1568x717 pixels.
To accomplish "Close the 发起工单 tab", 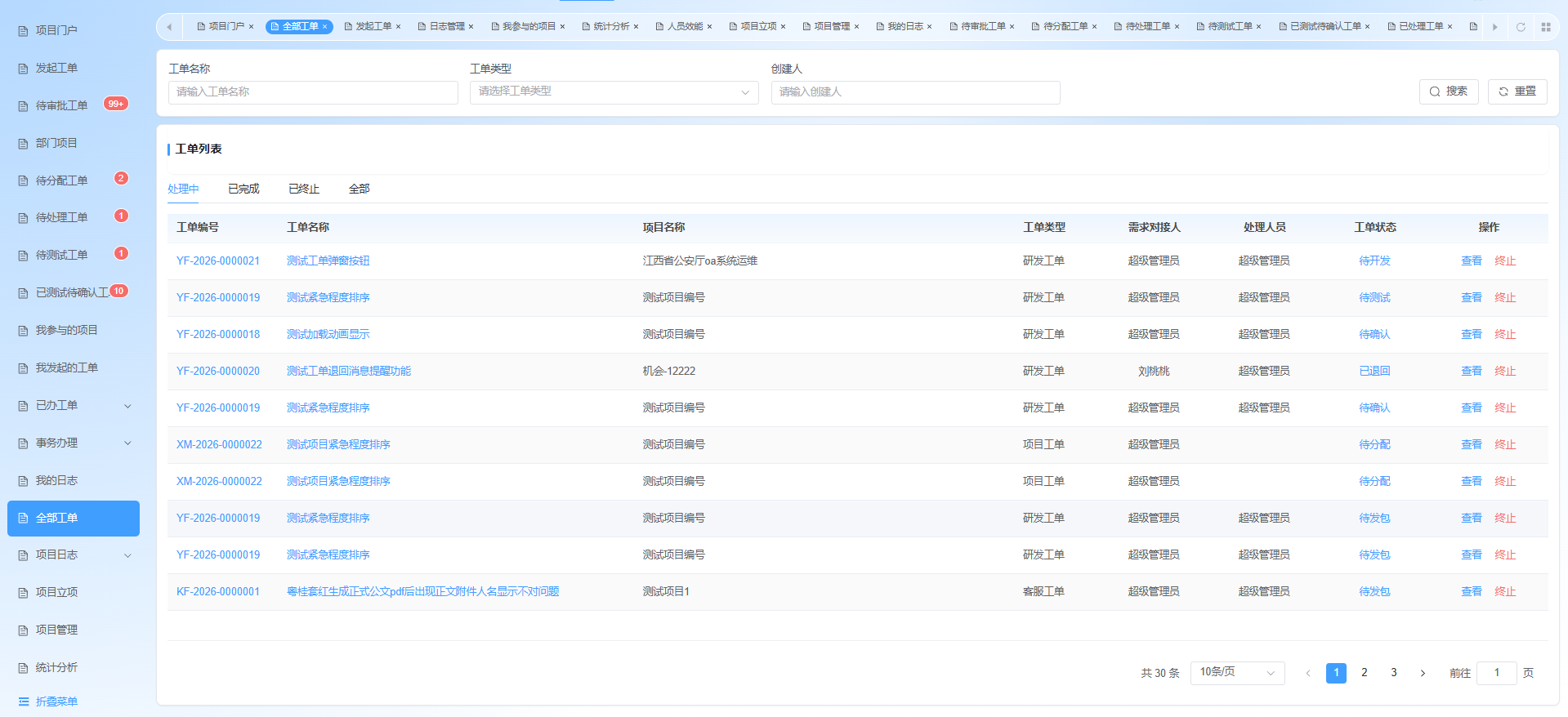I will click(398, 27).
